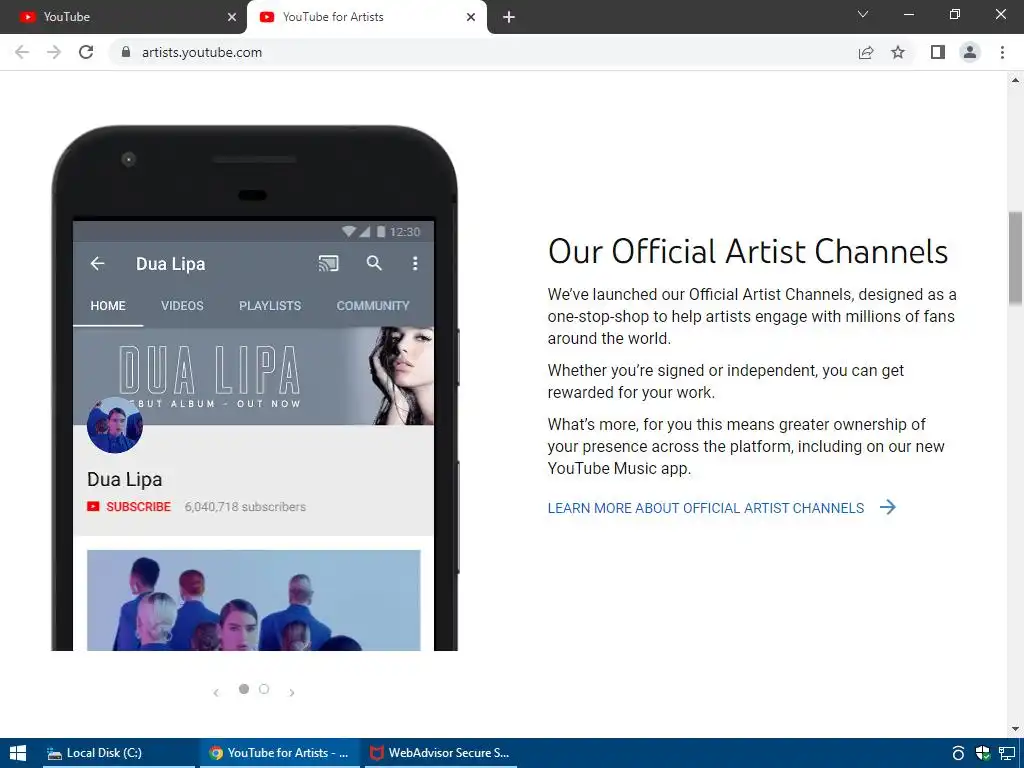The height and width of the screenshot is (768, 1024).
Task: Bookmark this page with star icon
Action: point(898,52)
